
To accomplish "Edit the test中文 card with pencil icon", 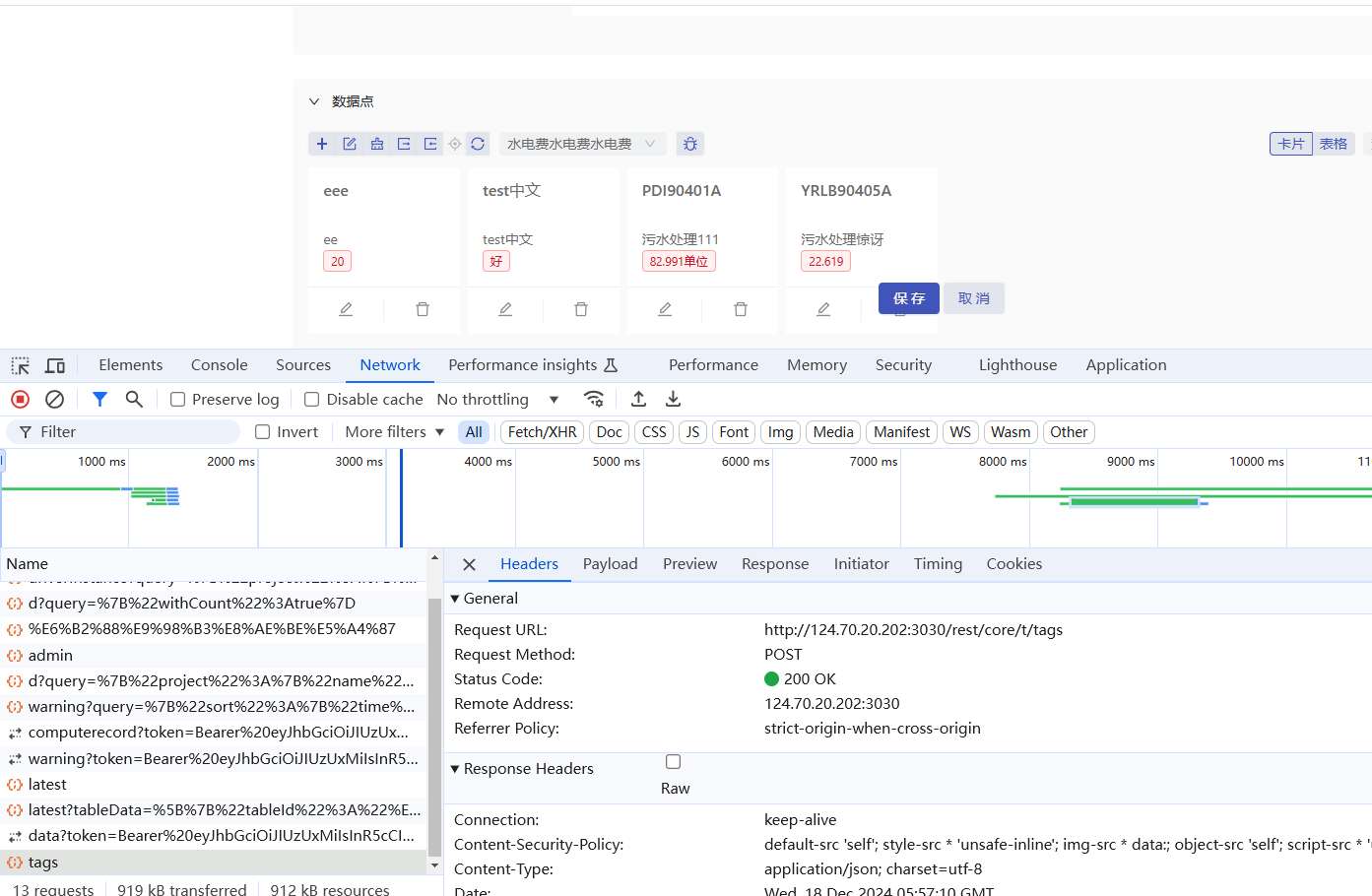I will pos(505,309).
